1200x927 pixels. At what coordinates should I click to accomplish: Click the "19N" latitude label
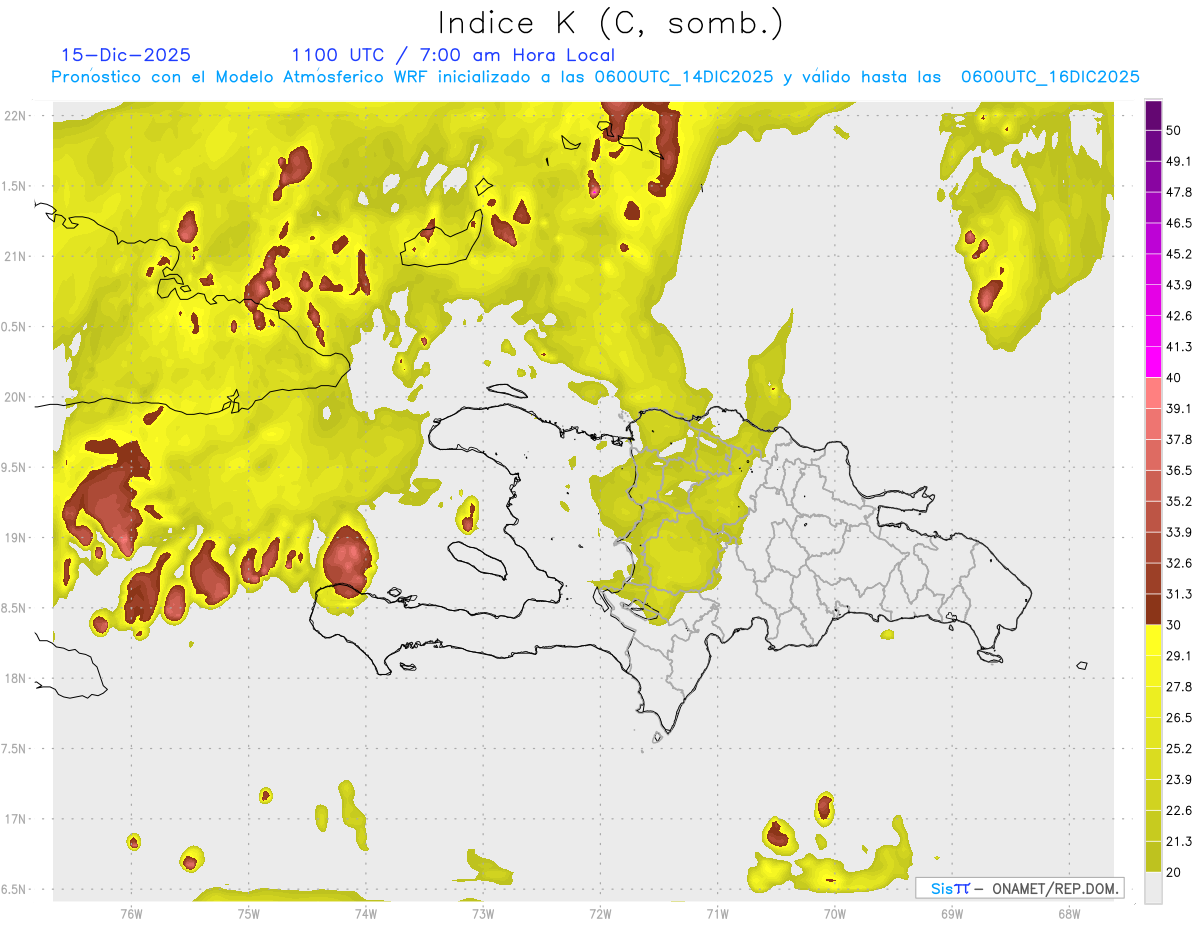pos(15,538)
